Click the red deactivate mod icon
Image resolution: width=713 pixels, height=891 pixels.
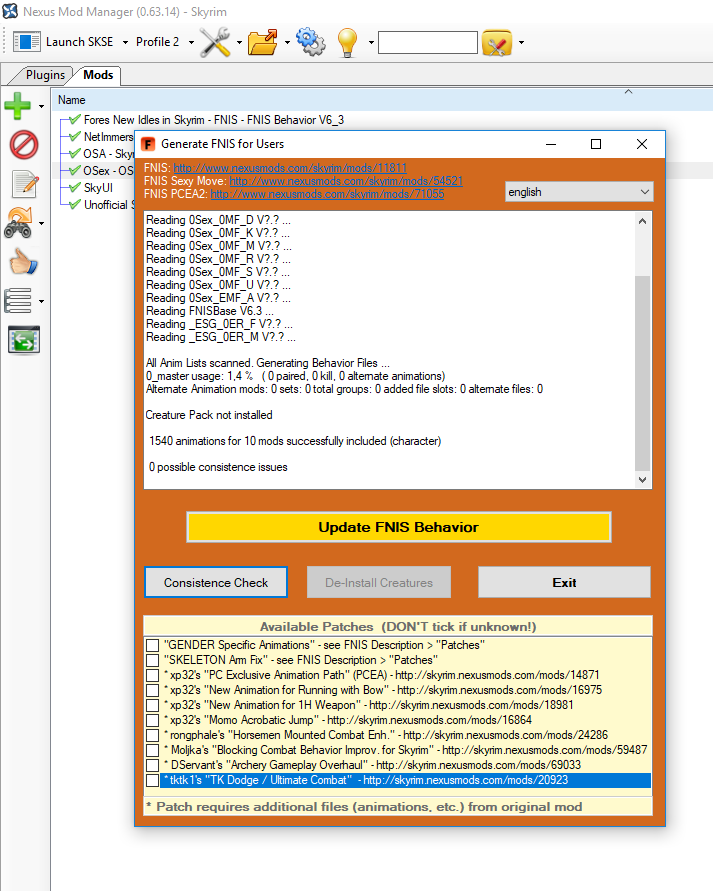pos(24,145)
